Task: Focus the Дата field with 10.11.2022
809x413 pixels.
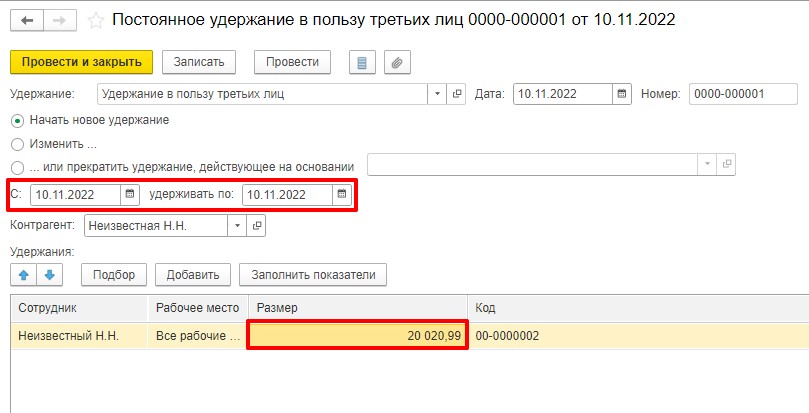Action: click(x=563, y=94)
